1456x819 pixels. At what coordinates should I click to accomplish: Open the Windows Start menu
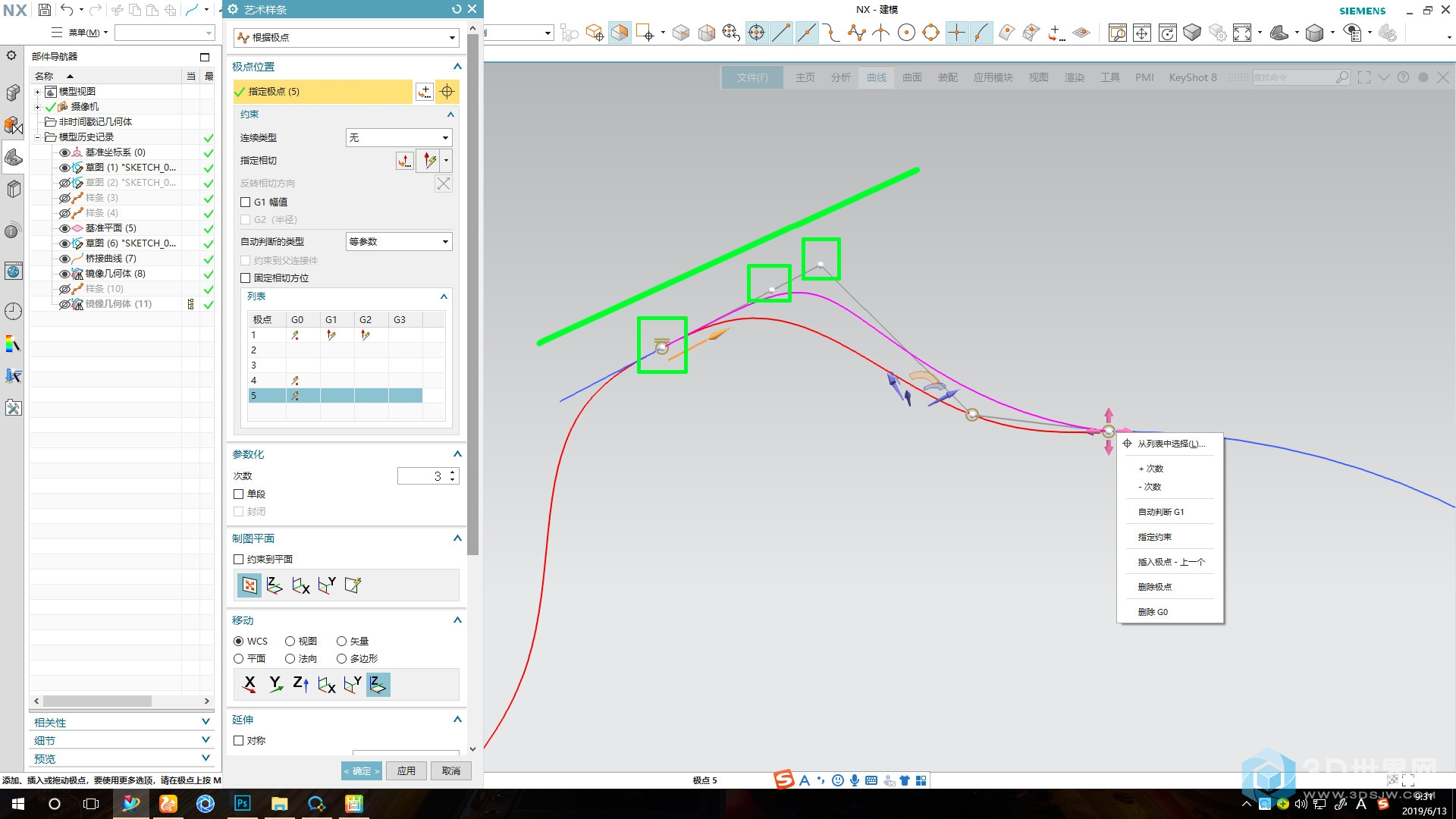[x=18, y=804]
